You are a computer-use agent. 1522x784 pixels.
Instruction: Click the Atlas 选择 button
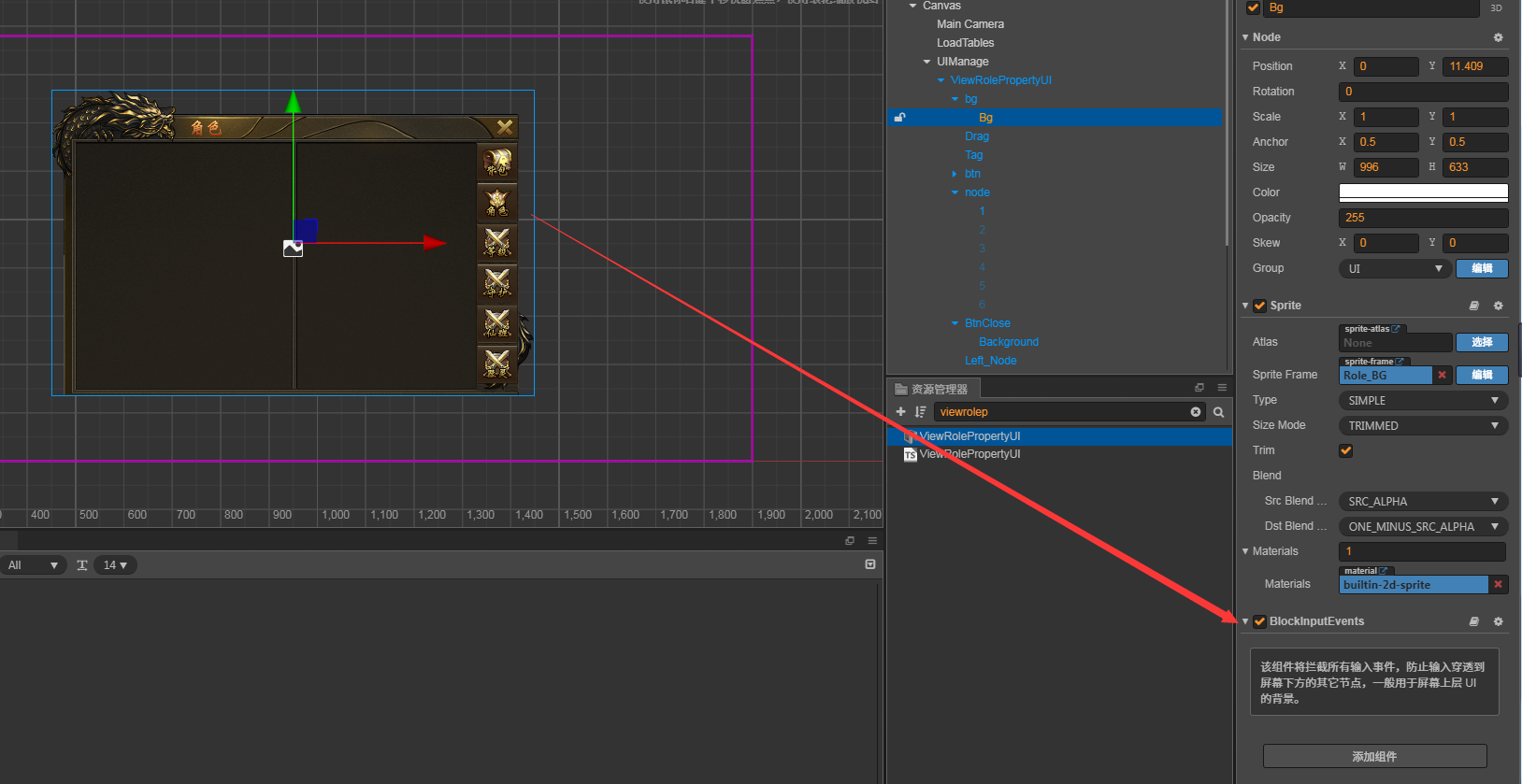pos(1482,342)
